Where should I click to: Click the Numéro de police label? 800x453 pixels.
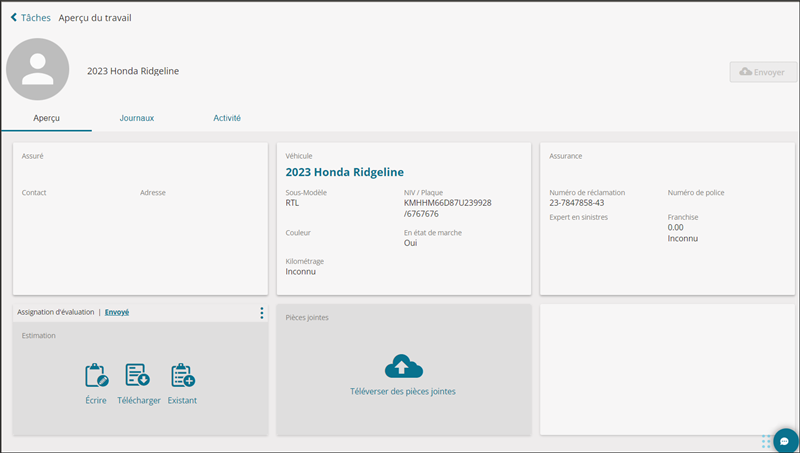696,193
